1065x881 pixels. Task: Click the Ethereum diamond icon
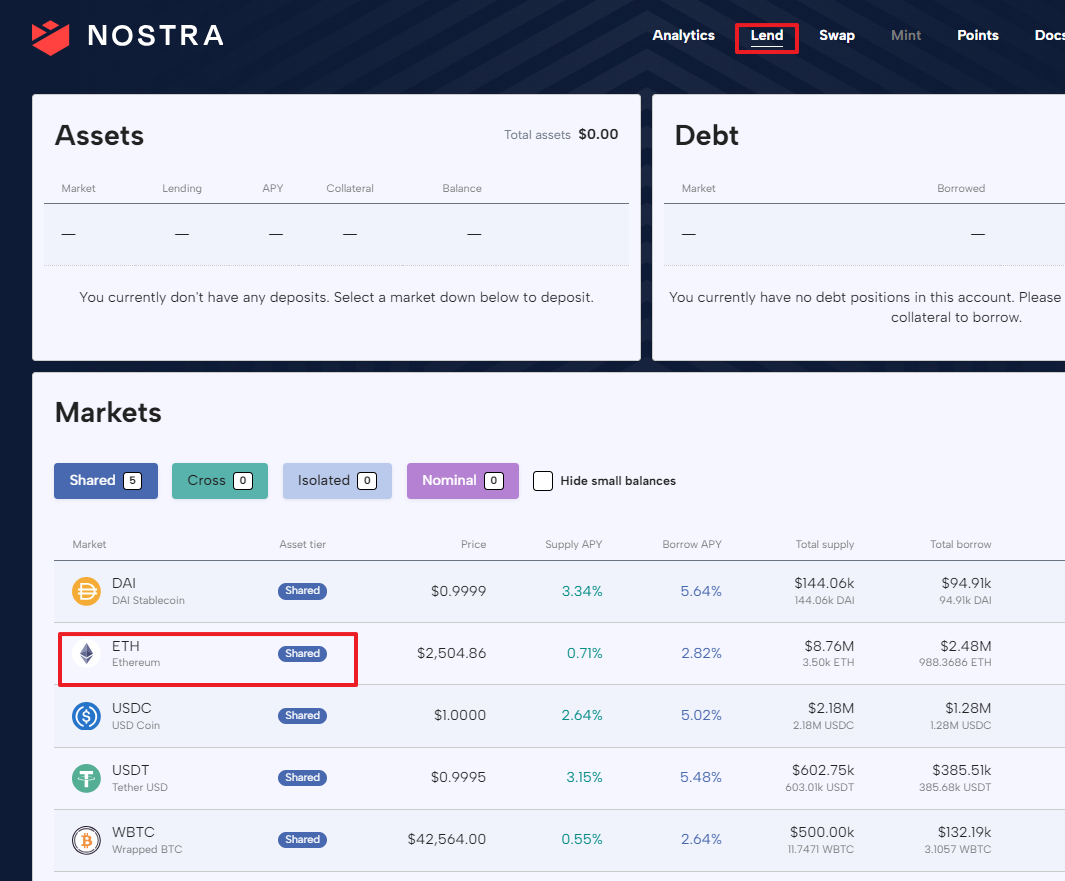[86, 653]
